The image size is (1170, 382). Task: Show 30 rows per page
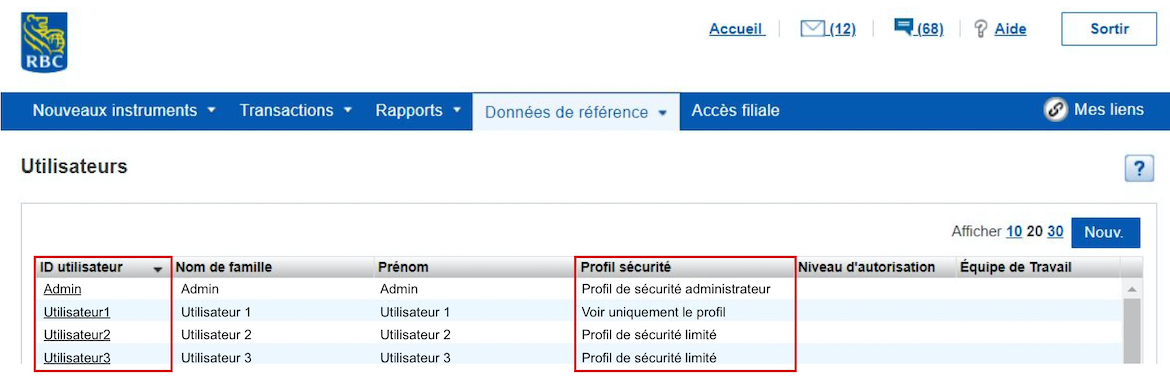(1055, 231)
